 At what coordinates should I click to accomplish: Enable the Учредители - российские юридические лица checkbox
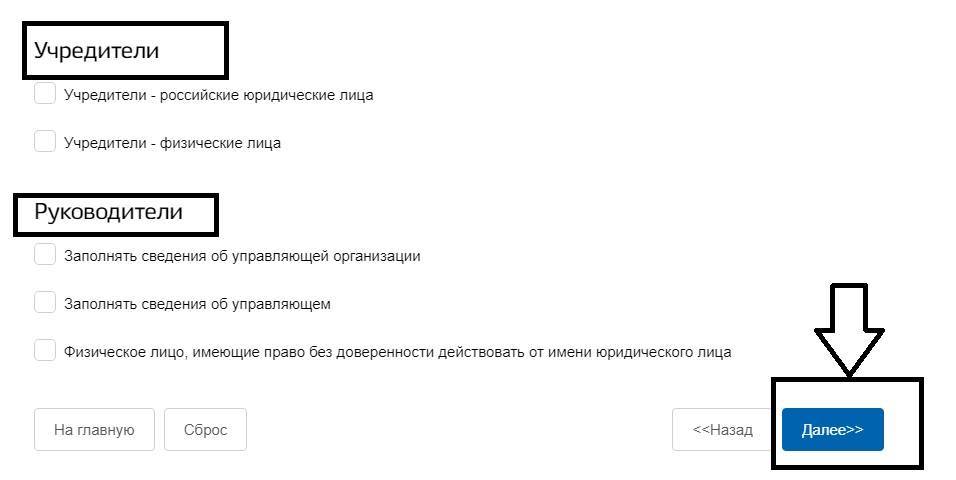[x=45, y=94]
